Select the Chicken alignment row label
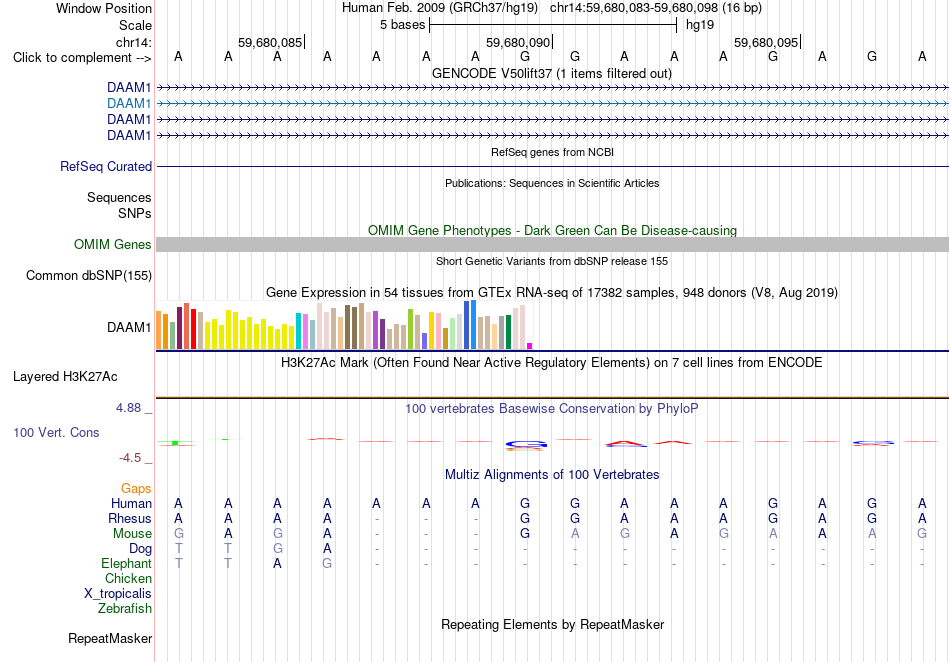Screen dimensions: 950x662 pos(128,578)
